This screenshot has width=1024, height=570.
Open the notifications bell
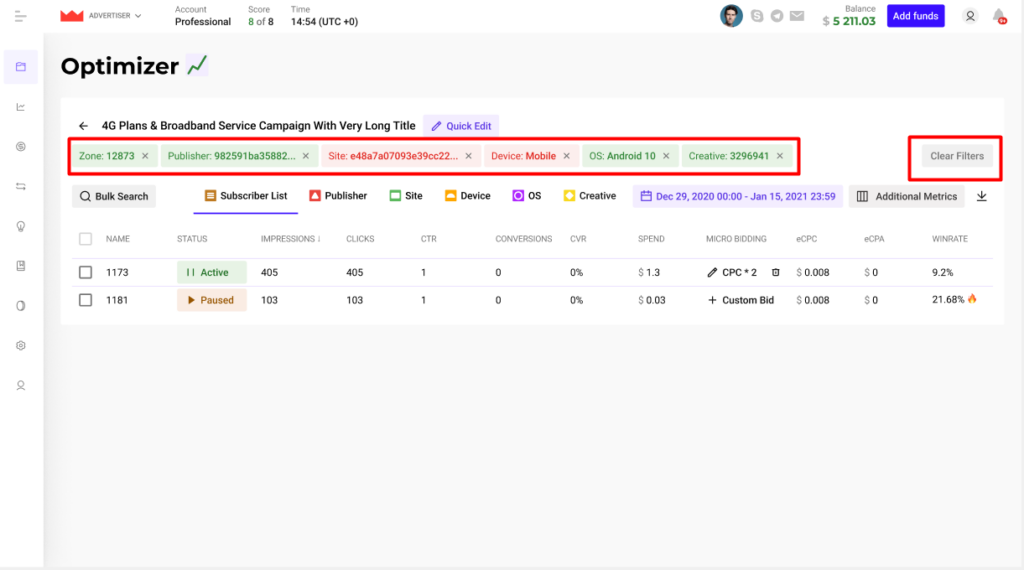tap(999, 16)
